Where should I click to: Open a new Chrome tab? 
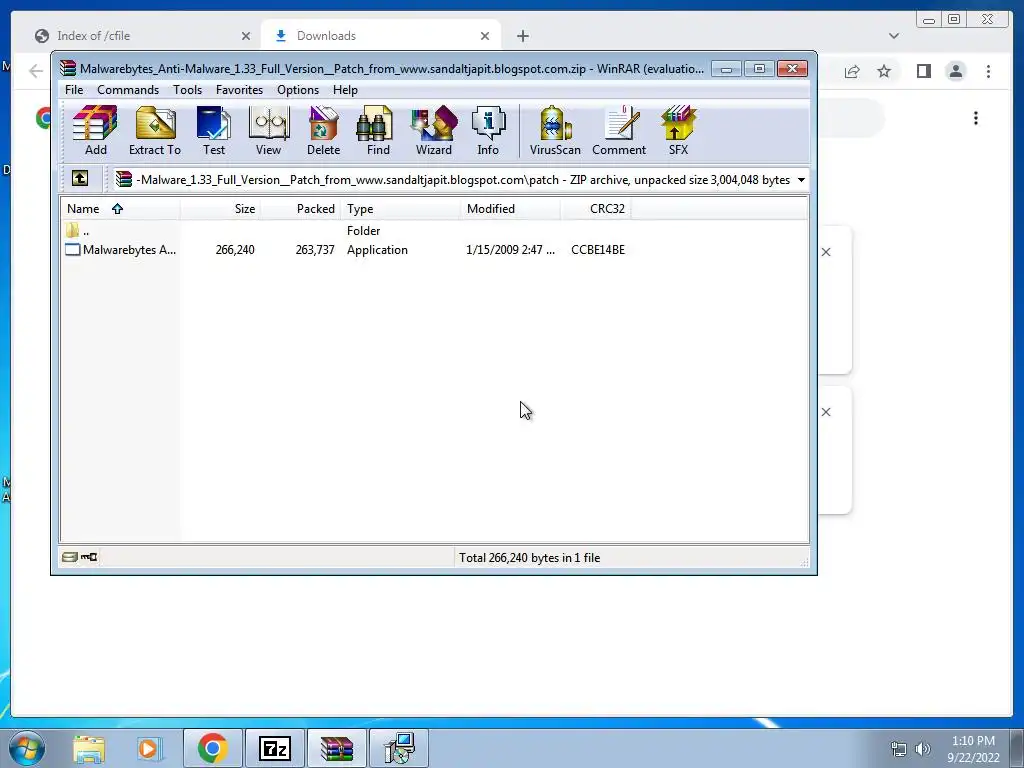coord(522,36)
